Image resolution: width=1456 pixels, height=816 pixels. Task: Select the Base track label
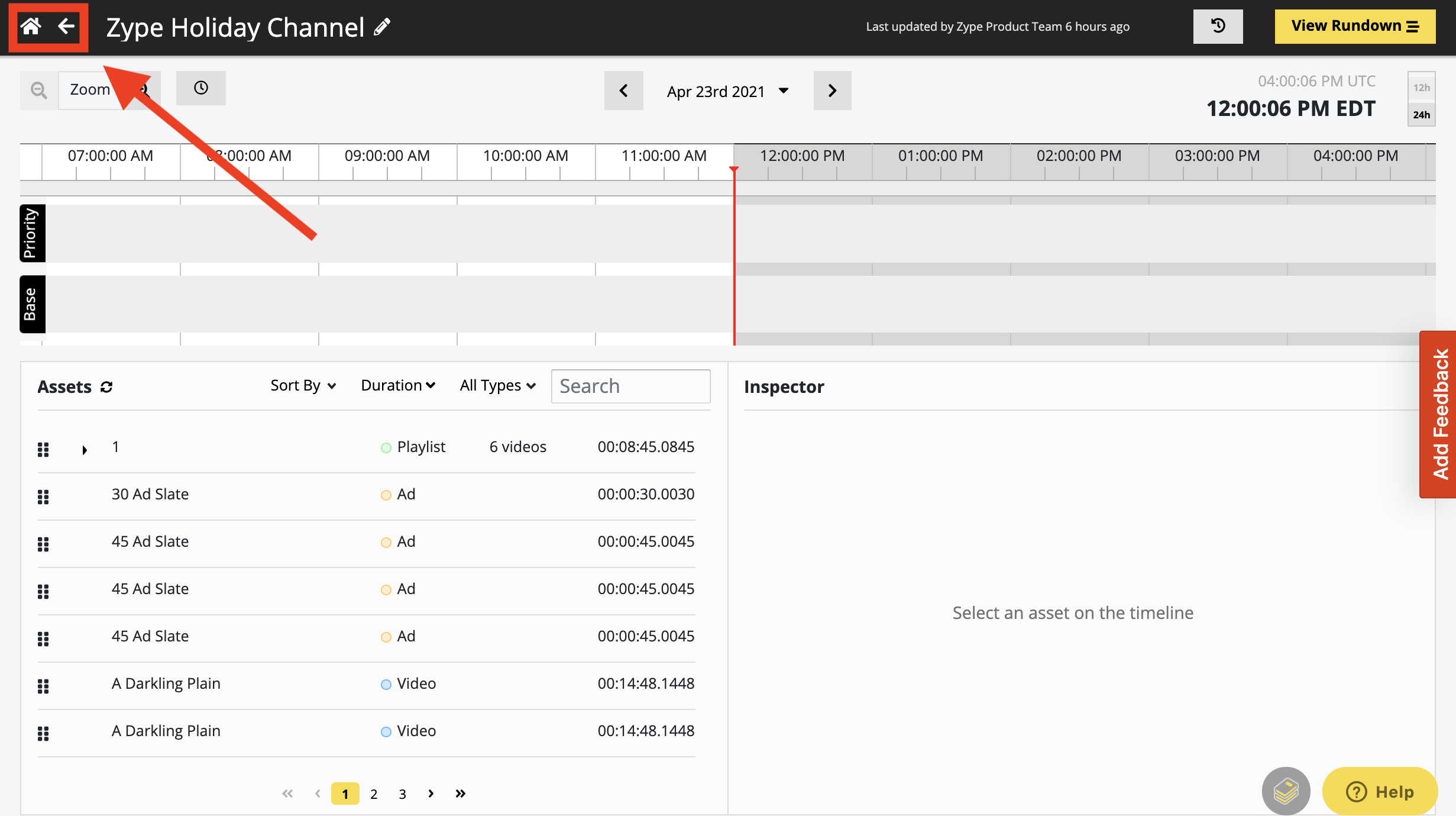[32, 304]
